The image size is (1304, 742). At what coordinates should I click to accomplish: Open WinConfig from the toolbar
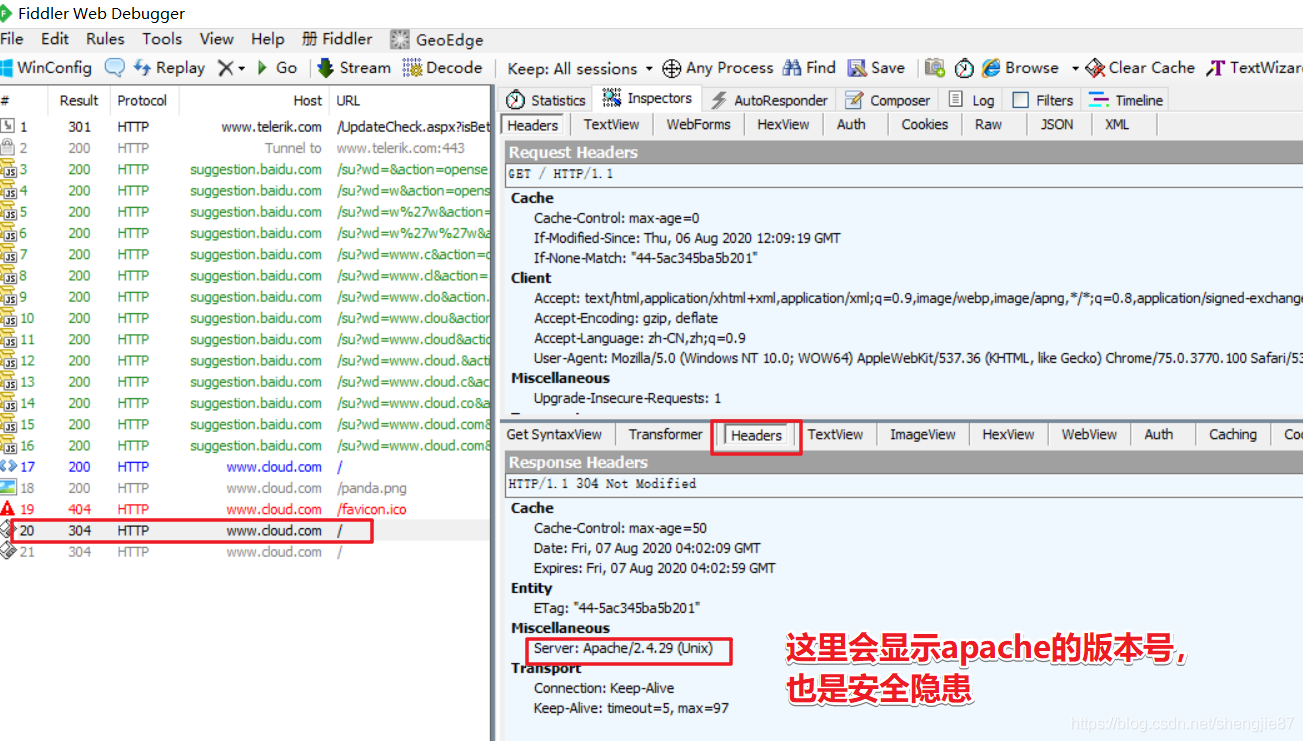(x=46, y=68)
